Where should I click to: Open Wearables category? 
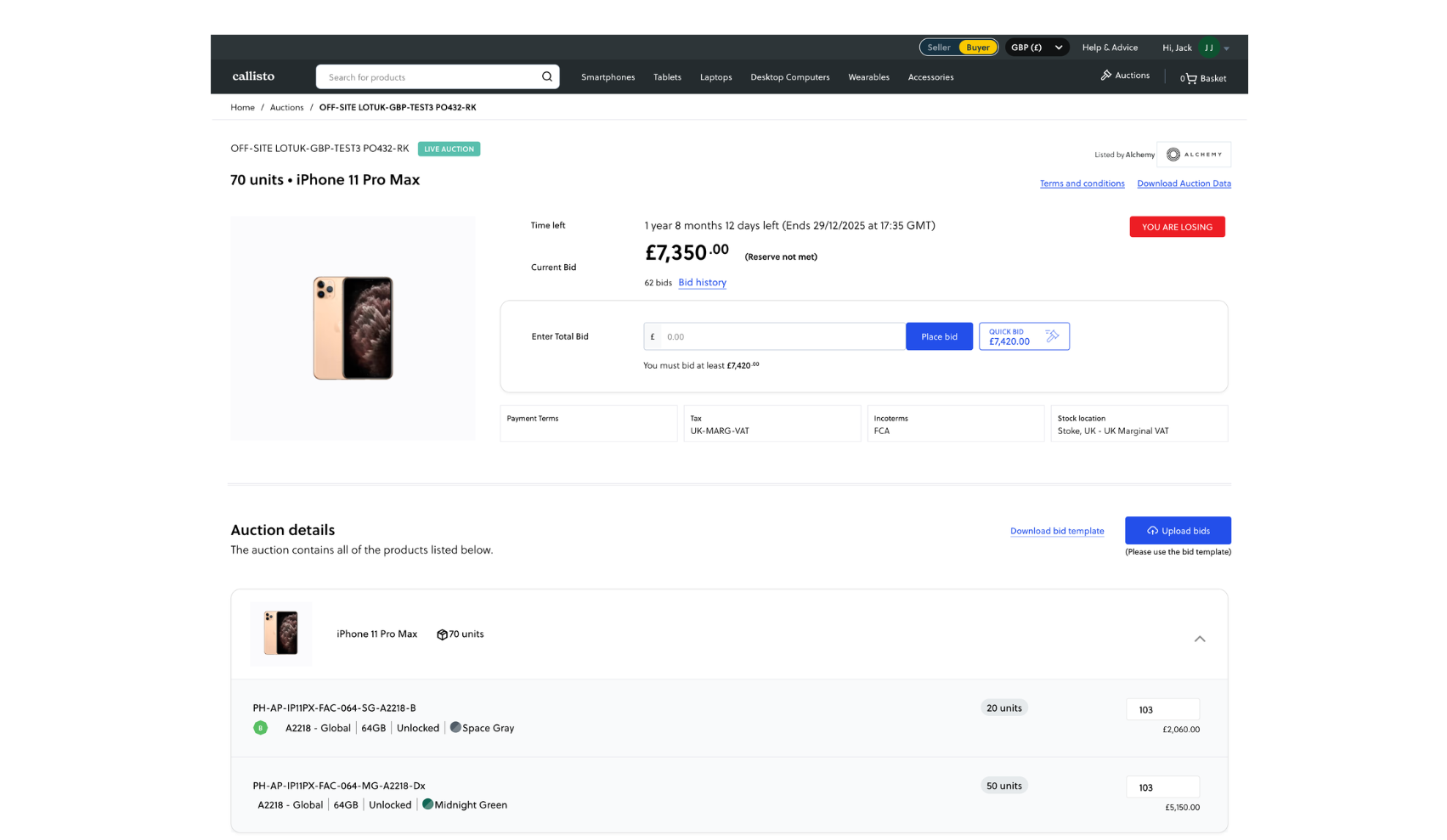tap(868, 77)
